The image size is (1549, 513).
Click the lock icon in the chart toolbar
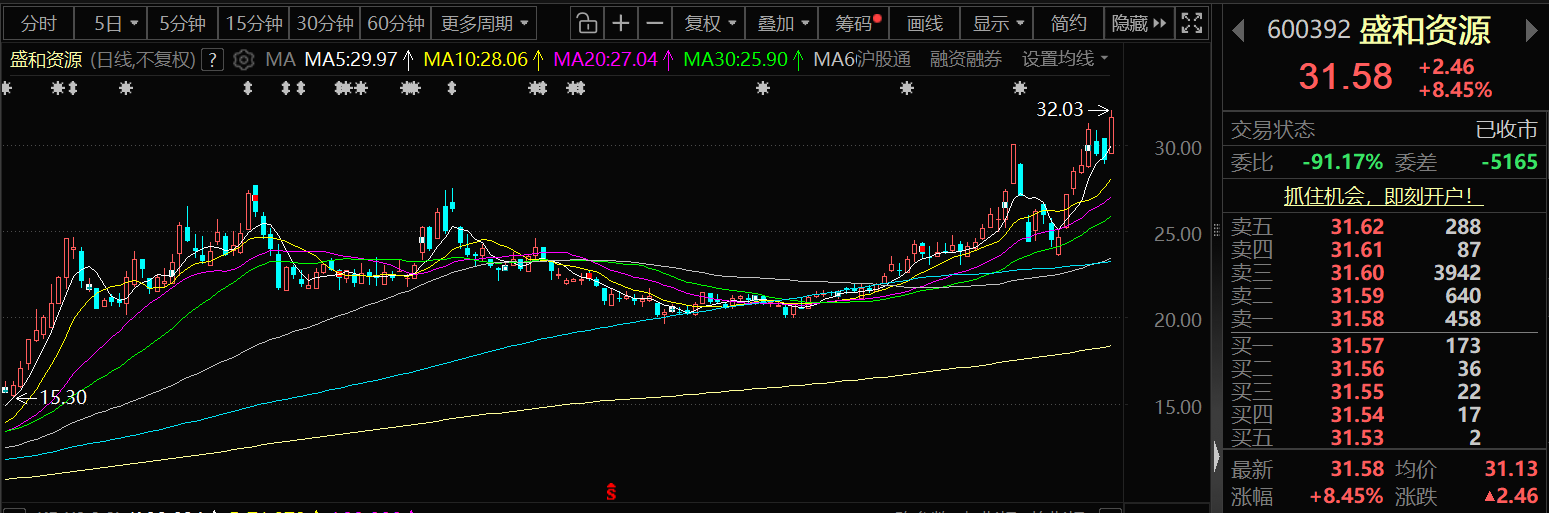tap(588, 23)
